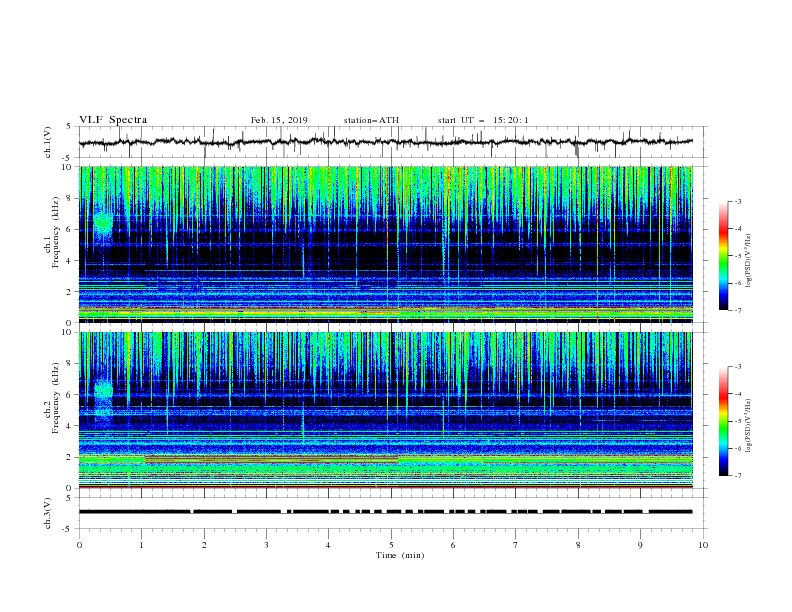Viewport: 792px width, 612px height.
Task: Click the ch.3 black signal bar
Action: tap(385, 512)
